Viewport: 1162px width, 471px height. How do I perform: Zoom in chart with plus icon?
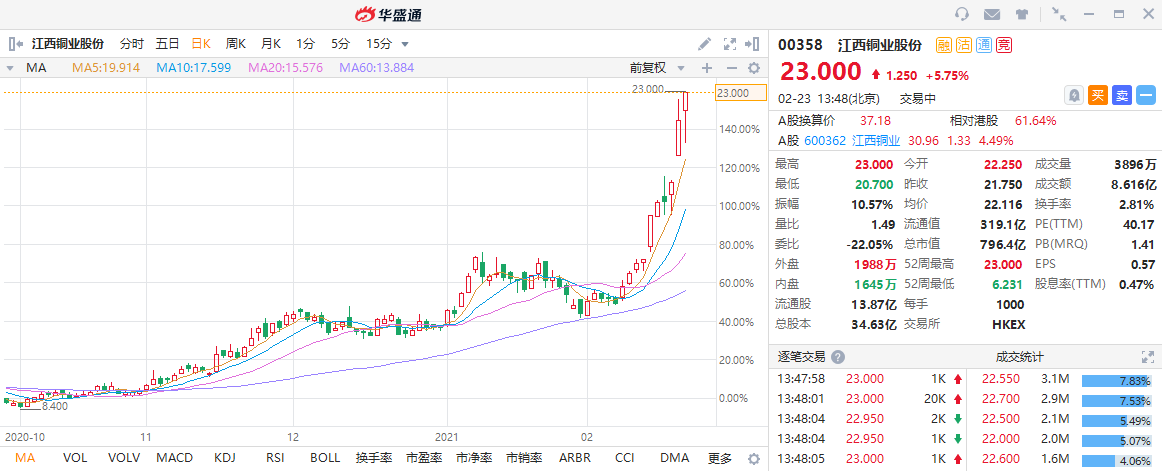click(707, 68)
